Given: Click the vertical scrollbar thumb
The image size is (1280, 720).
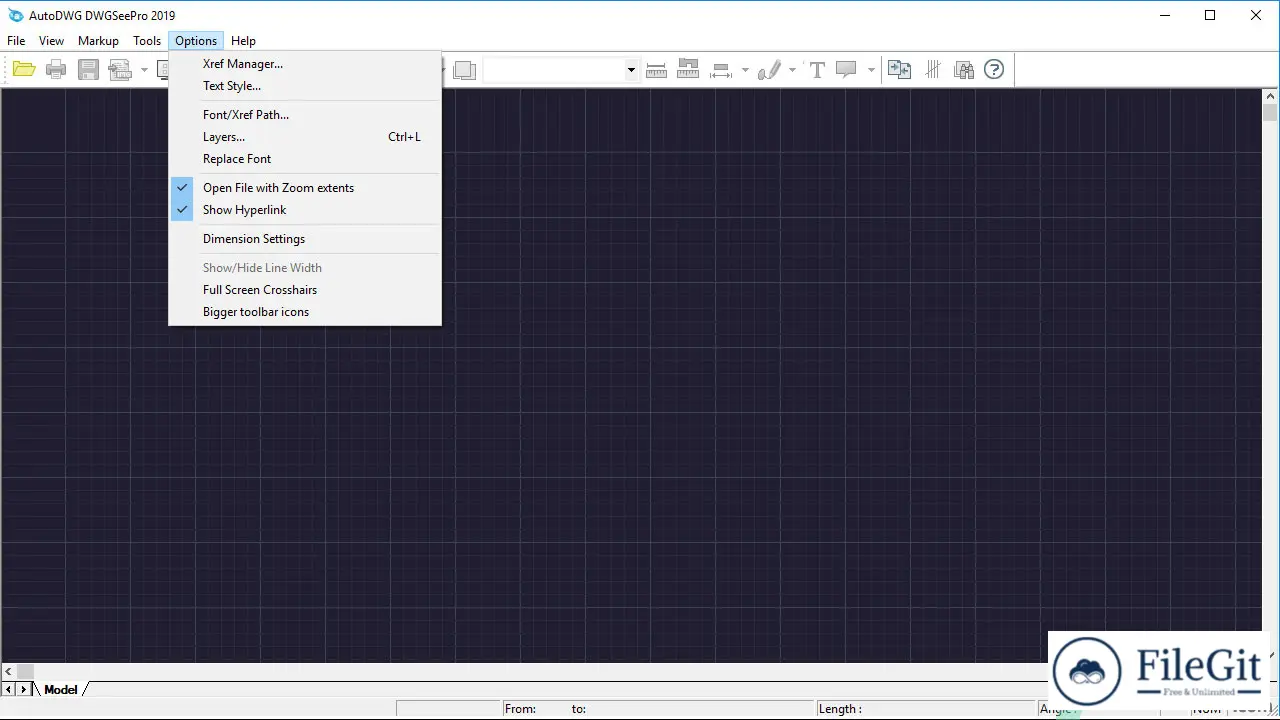Looking at the screenshot, I should [x=1271, y=113].
